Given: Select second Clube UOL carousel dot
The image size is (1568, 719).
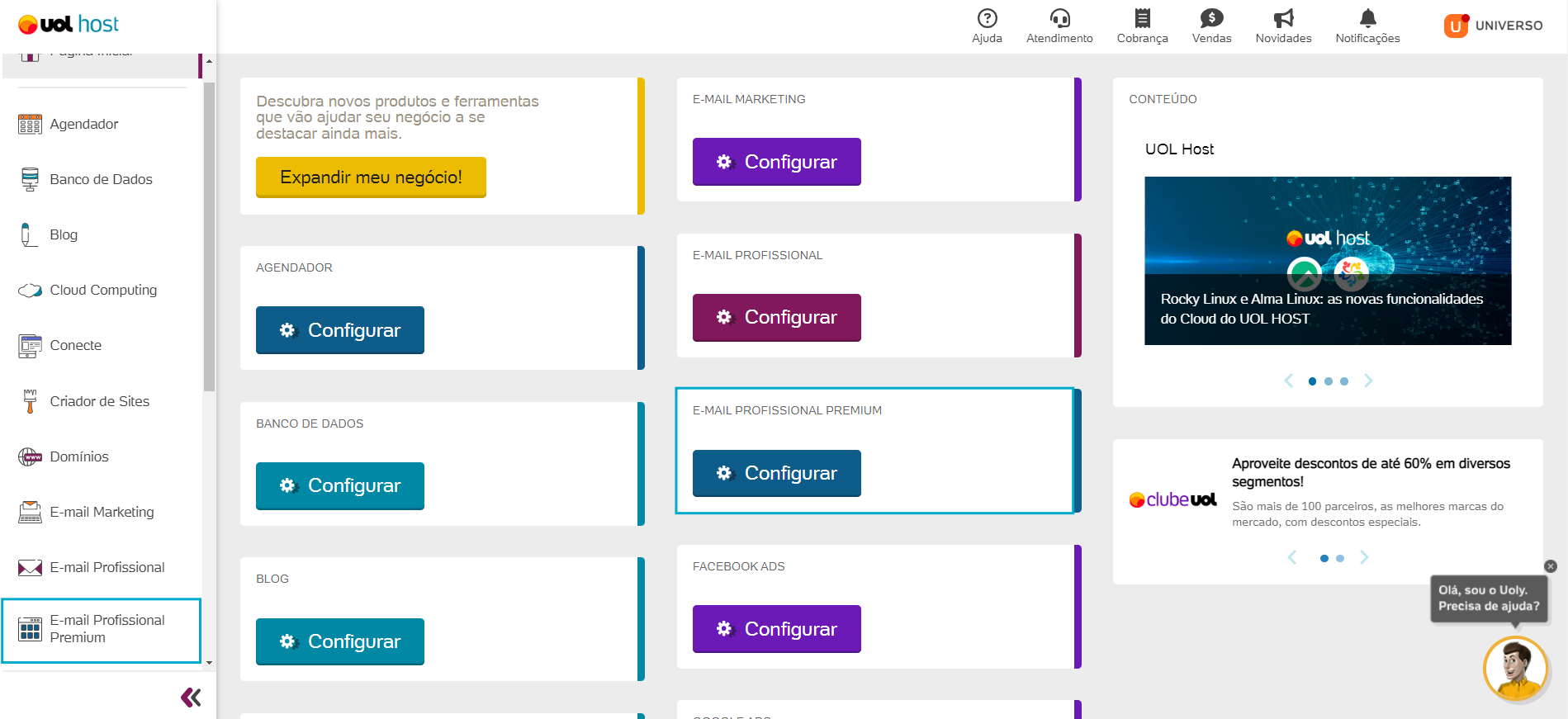Looking at the screenshot, I should click(1340, 559).
